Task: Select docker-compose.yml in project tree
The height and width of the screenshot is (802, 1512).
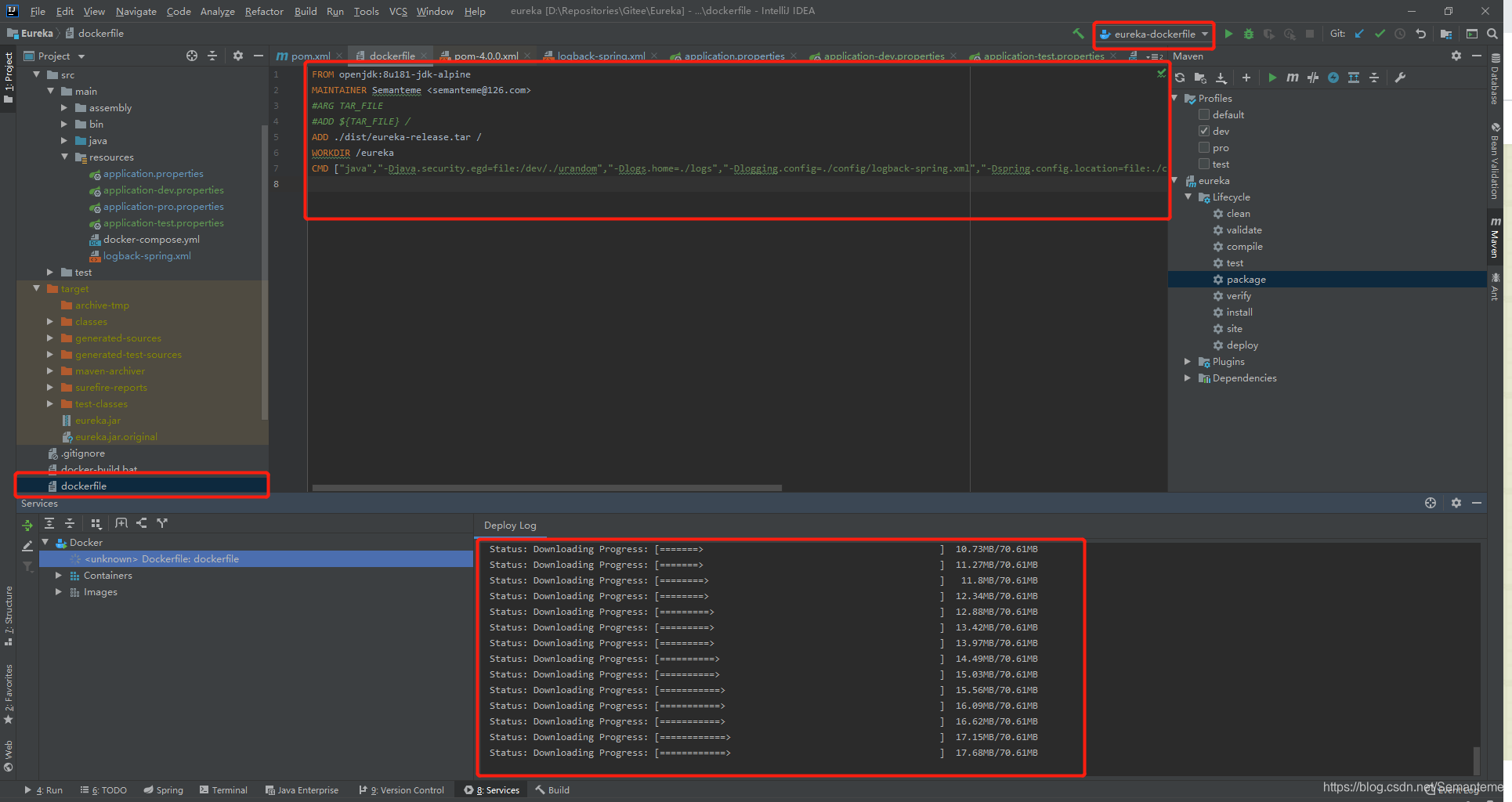Action: click(151, 239)
